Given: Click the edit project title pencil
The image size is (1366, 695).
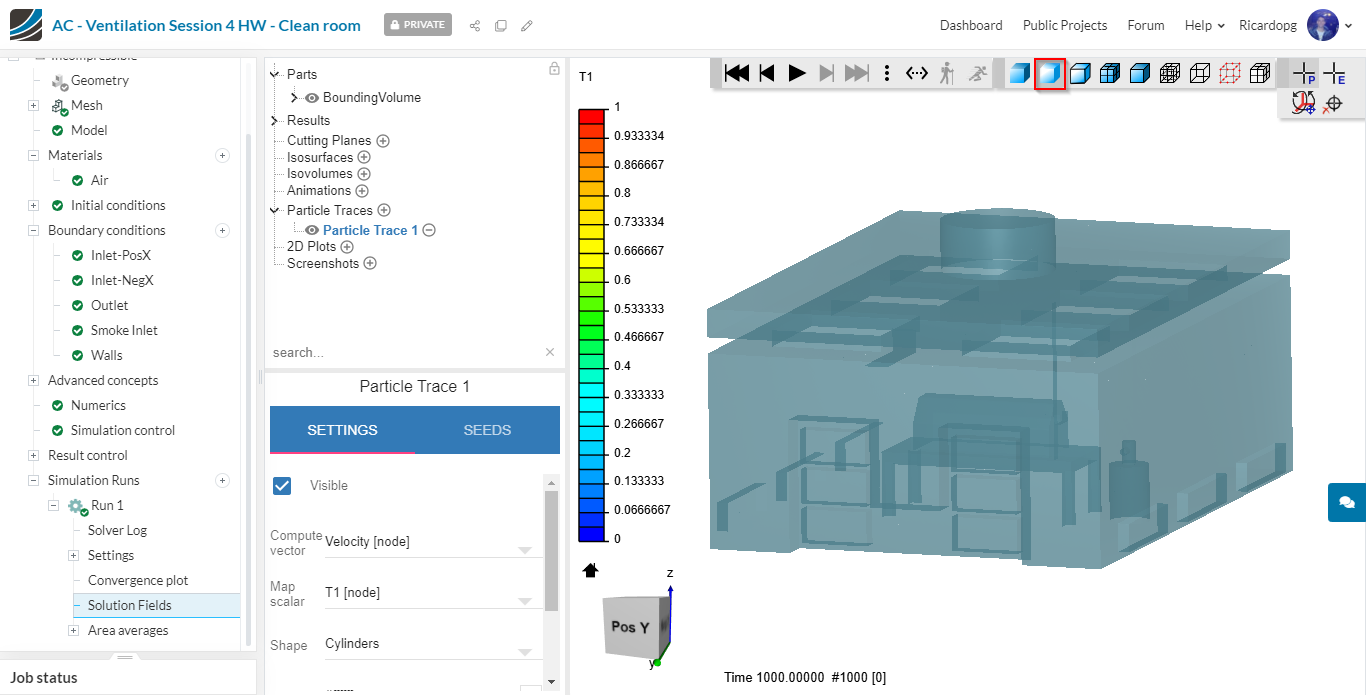Looking at the screenshot, I should 527,25.
